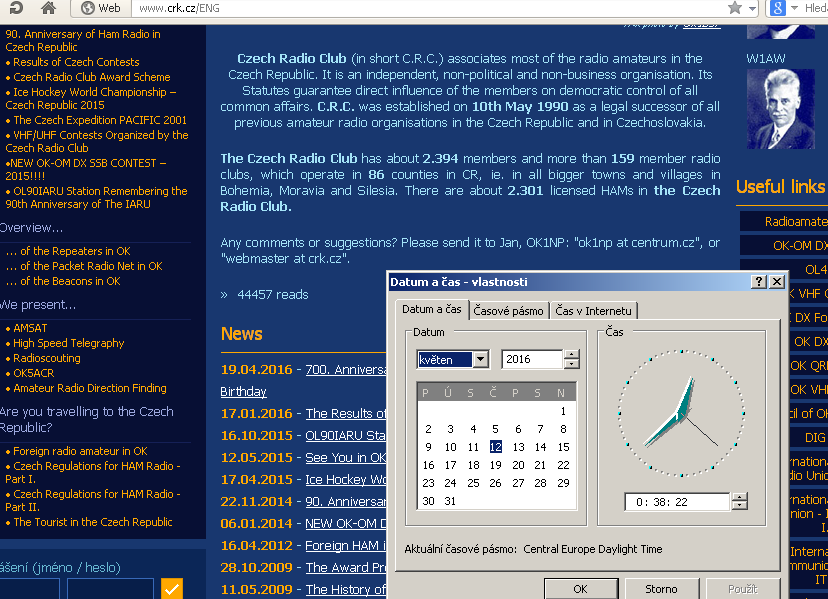Open VHF/UHF Contests sidebar link
This screenshot has height=599, width=828.
[x=97, y=141]
